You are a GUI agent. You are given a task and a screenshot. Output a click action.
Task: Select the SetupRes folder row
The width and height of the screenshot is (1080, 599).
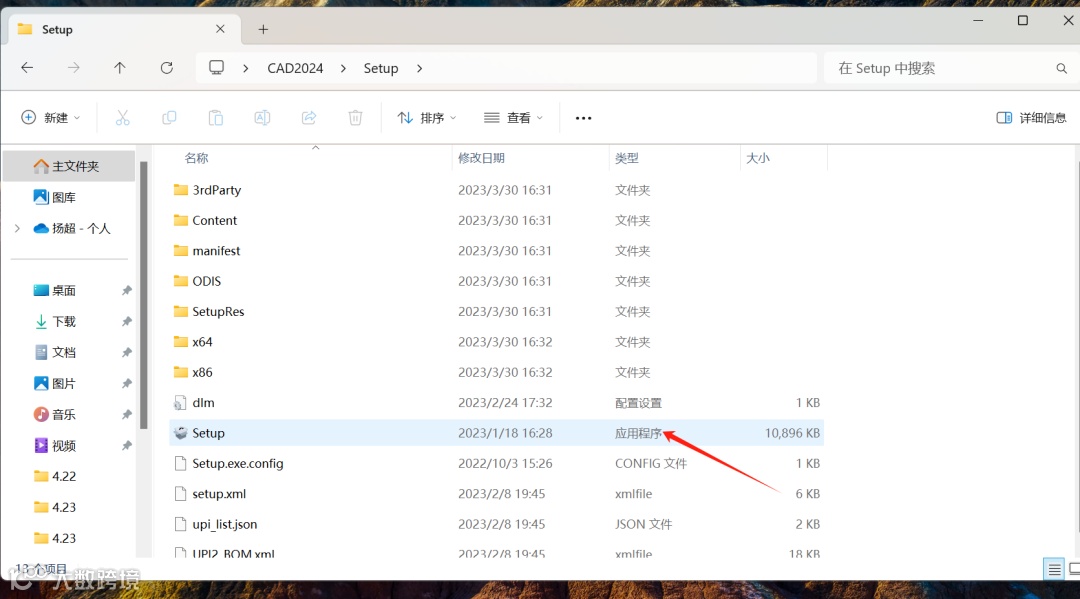tap(497, 311)
